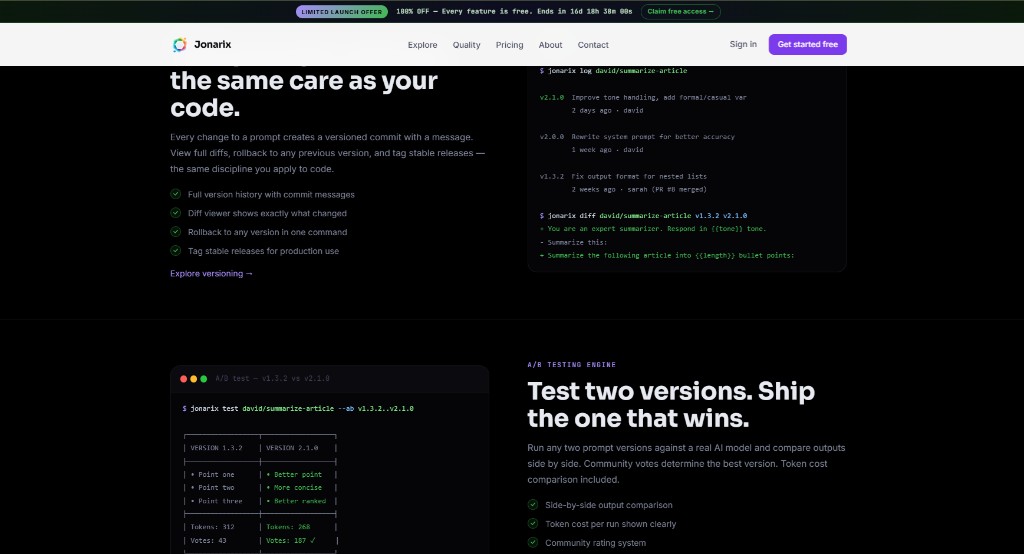Click check icon beside Diff viewer shows

pos(176,213)
